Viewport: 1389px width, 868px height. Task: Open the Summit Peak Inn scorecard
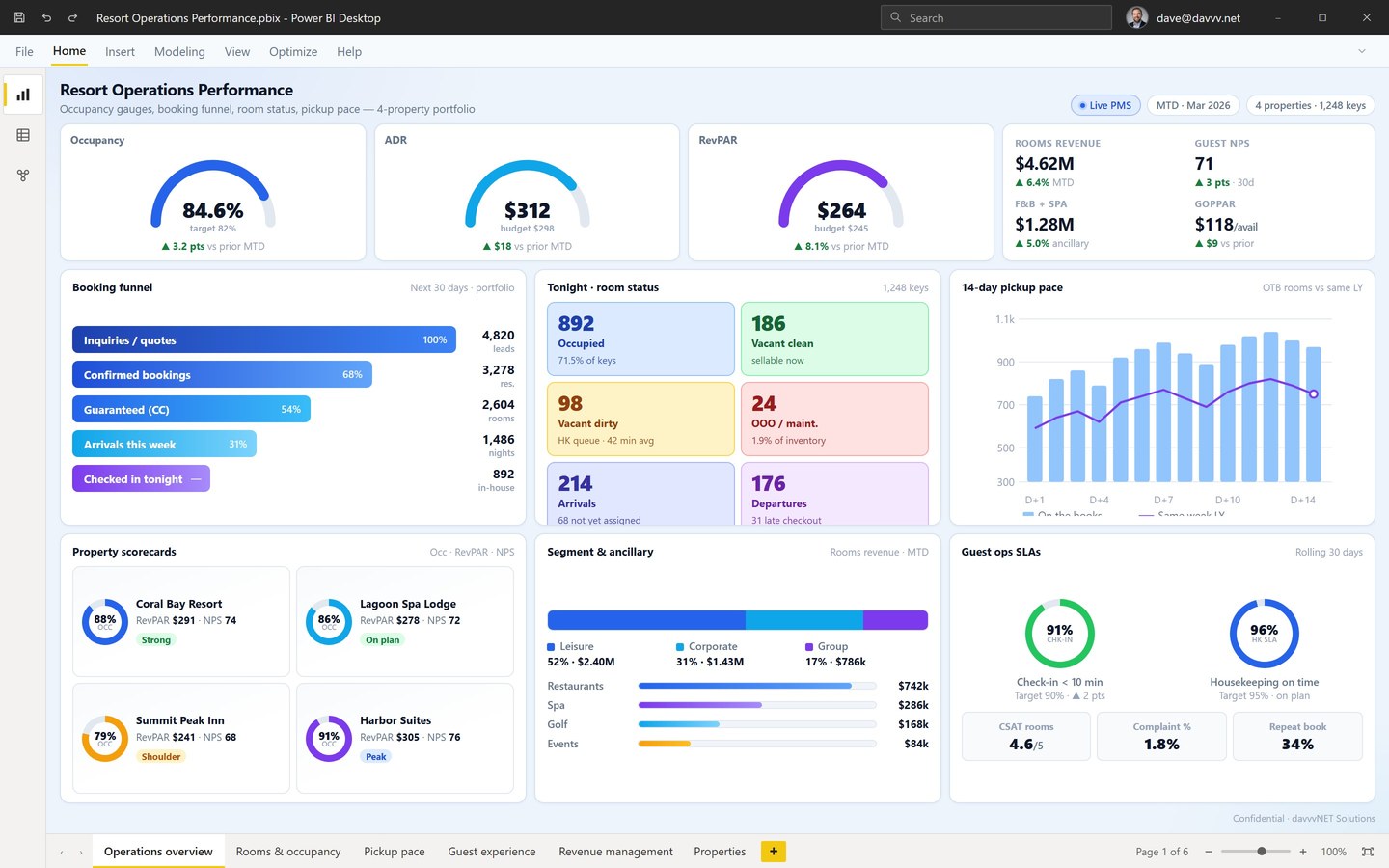click(x=181, y=738)
